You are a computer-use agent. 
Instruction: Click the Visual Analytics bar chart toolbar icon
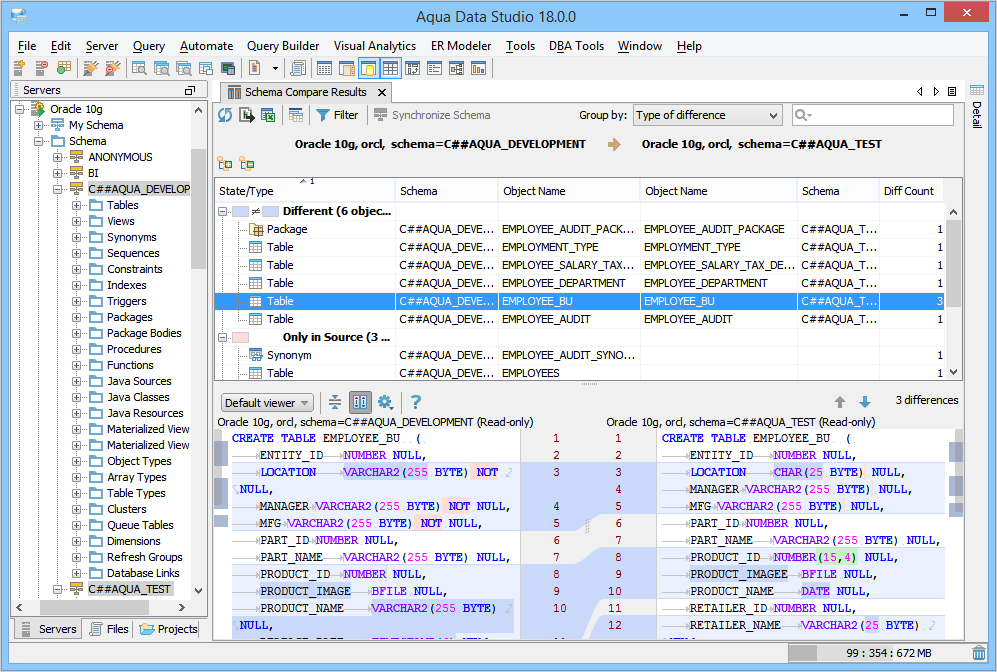tap(478, 68)
